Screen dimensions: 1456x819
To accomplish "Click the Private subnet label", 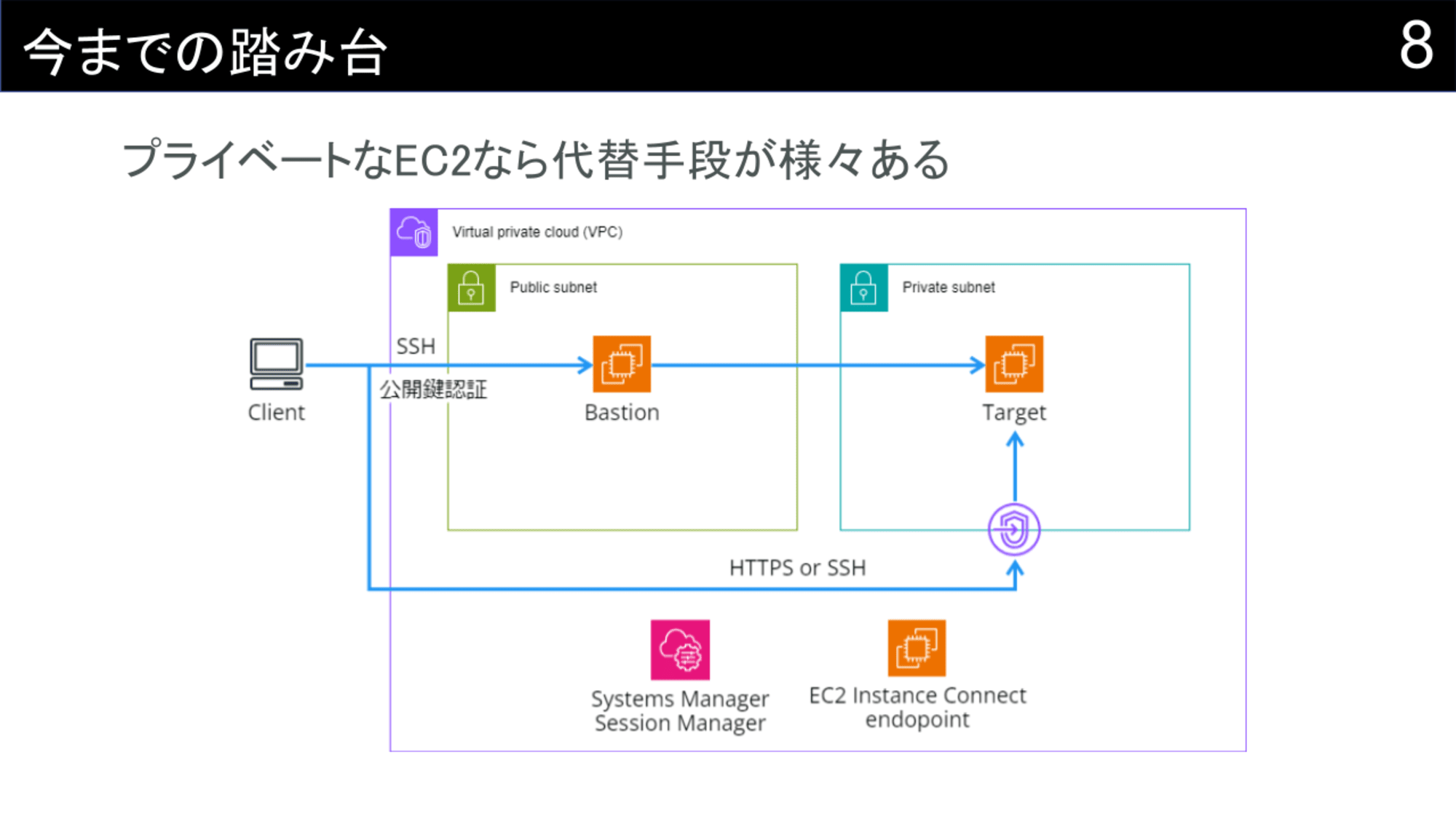I will pyautogui.click(x=949, y=288).
